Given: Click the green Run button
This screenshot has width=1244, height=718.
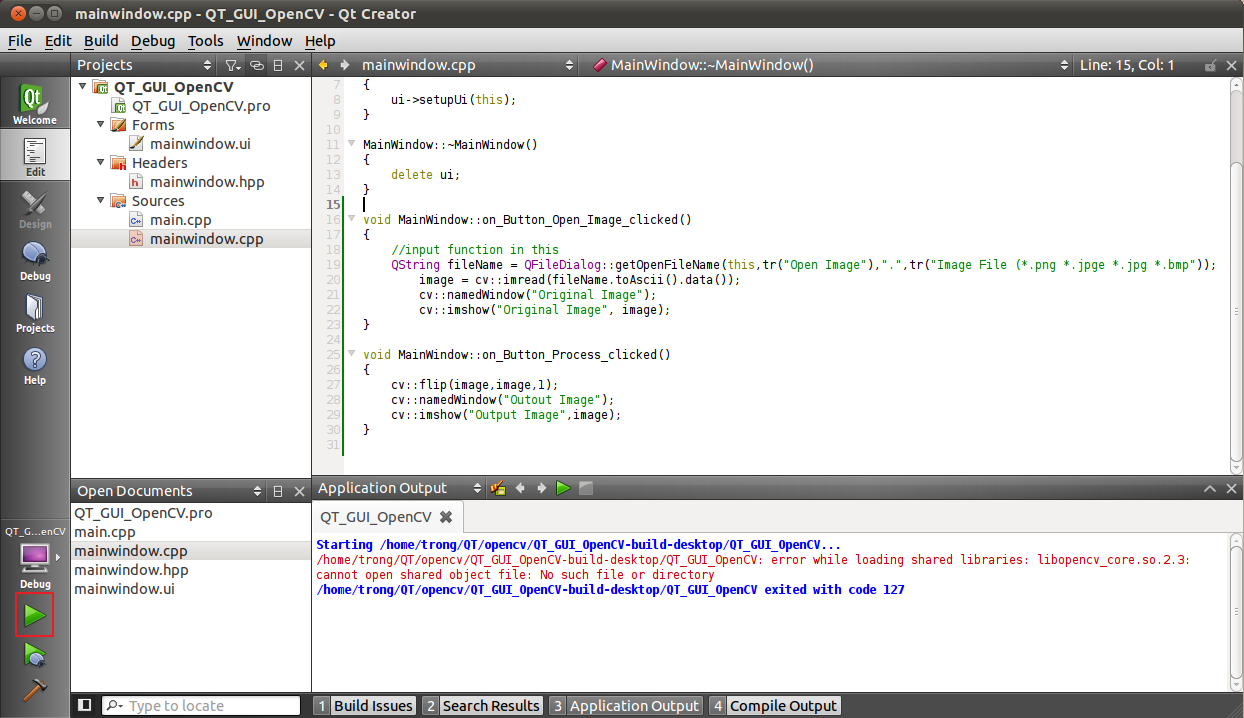Looking at the screenshot, I should (35, 615).
